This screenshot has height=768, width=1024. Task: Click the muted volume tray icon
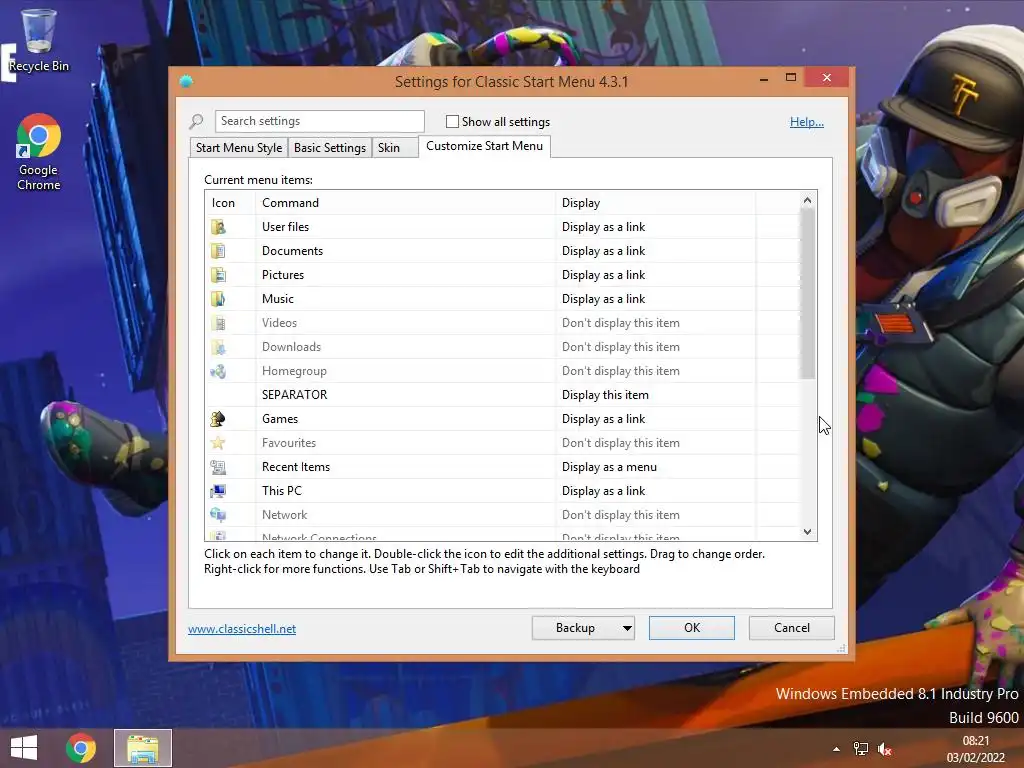[885, 749]
